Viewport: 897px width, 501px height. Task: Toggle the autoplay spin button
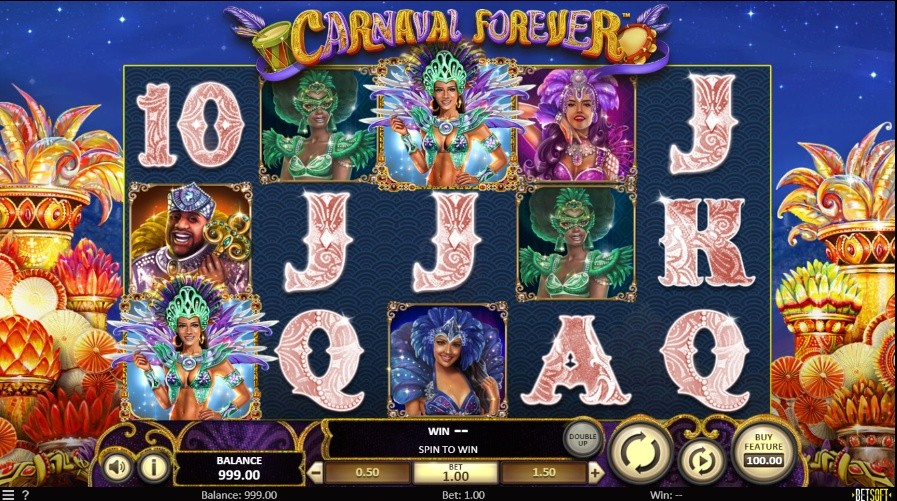pyautogui.click(x=701, y=461)
